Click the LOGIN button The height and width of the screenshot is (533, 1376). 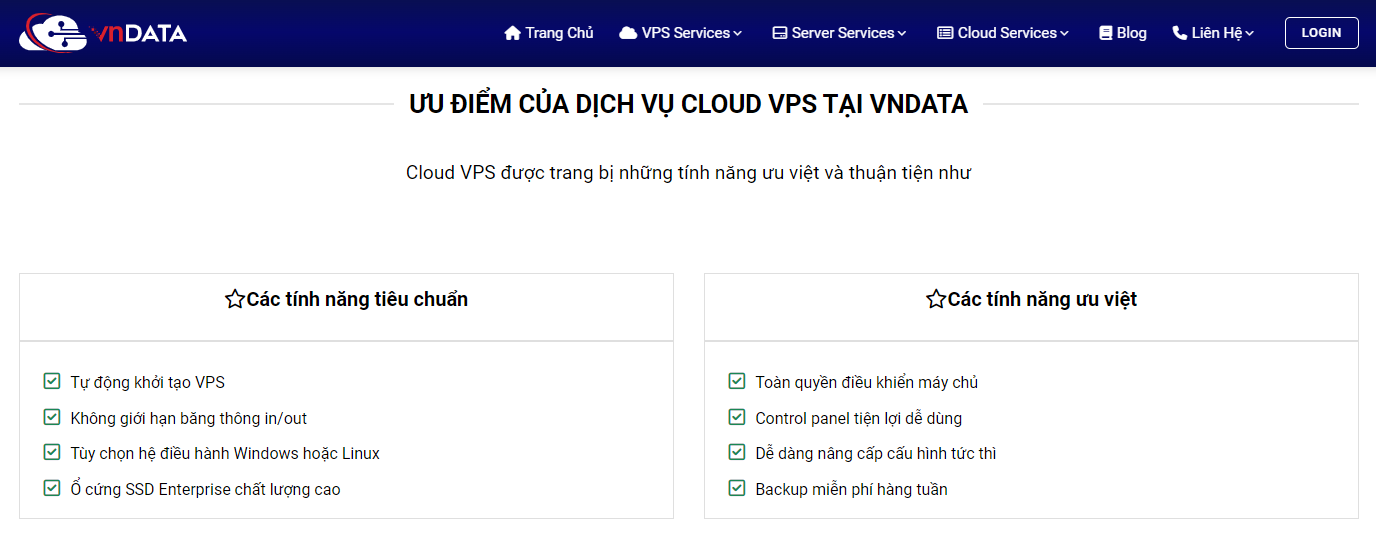point(1322,33)
